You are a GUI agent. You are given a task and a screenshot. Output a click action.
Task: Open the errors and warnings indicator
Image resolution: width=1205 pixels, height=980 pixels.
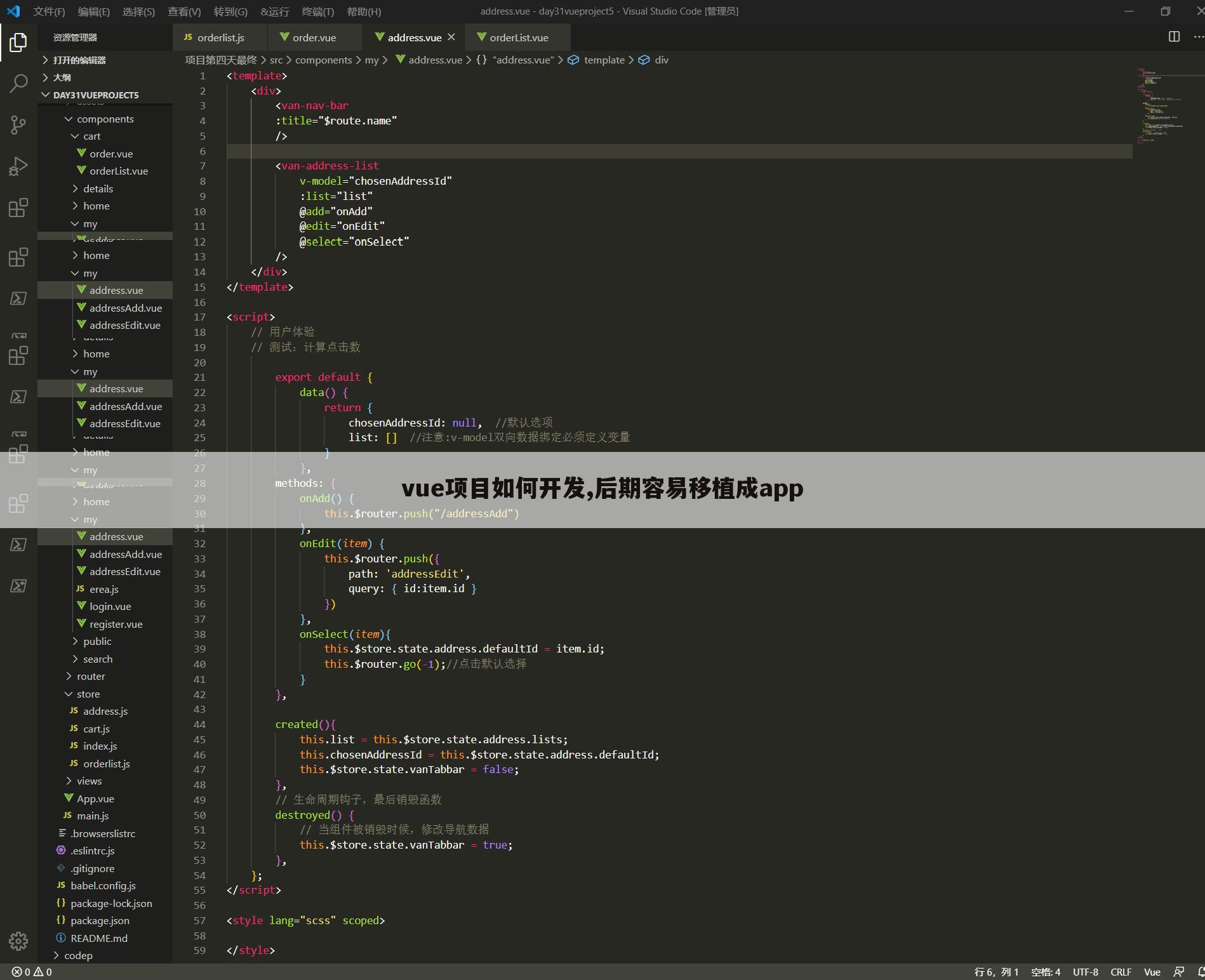coord(32,972)
